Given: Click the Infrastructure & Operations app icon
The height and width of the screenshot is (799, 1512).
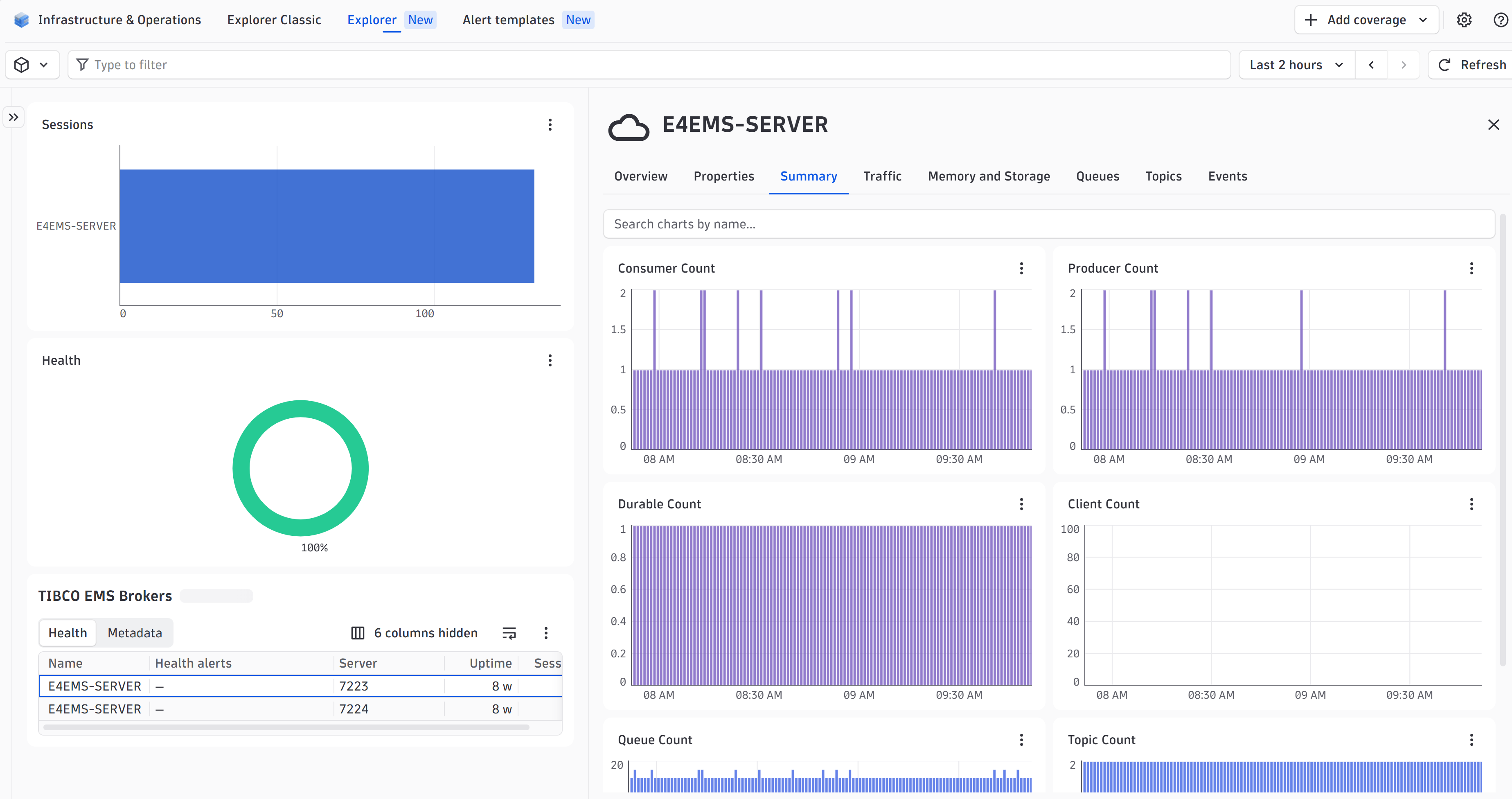Looking at the screenshot, I should [x=21, y=20].
